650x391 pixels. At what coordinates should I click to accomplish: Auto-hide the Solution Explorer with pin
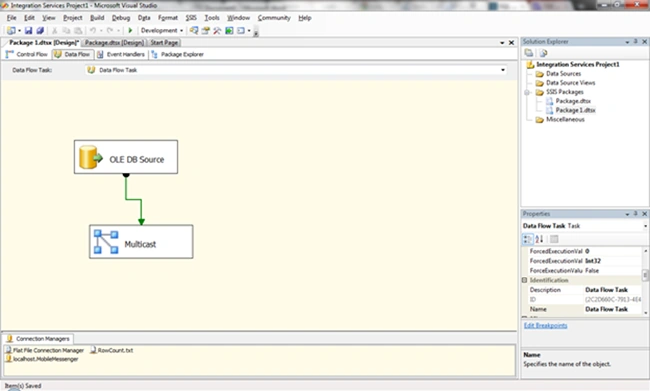coord(636,41)
